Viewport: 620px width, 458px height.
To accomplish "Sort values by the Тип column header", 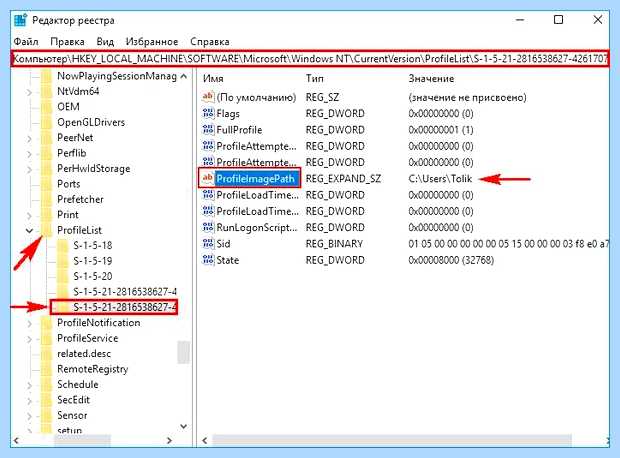I will (x=314, y=78).
